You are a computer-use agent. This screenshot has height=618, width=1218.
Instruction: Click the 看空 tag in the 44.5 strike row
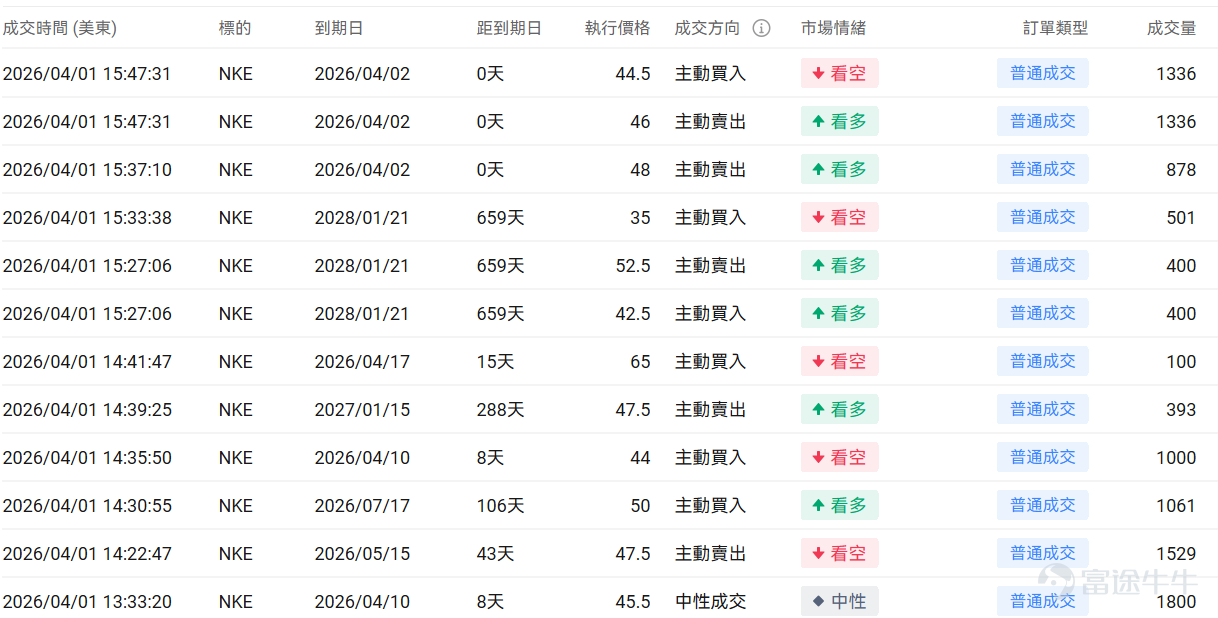(x=840, y=73)
